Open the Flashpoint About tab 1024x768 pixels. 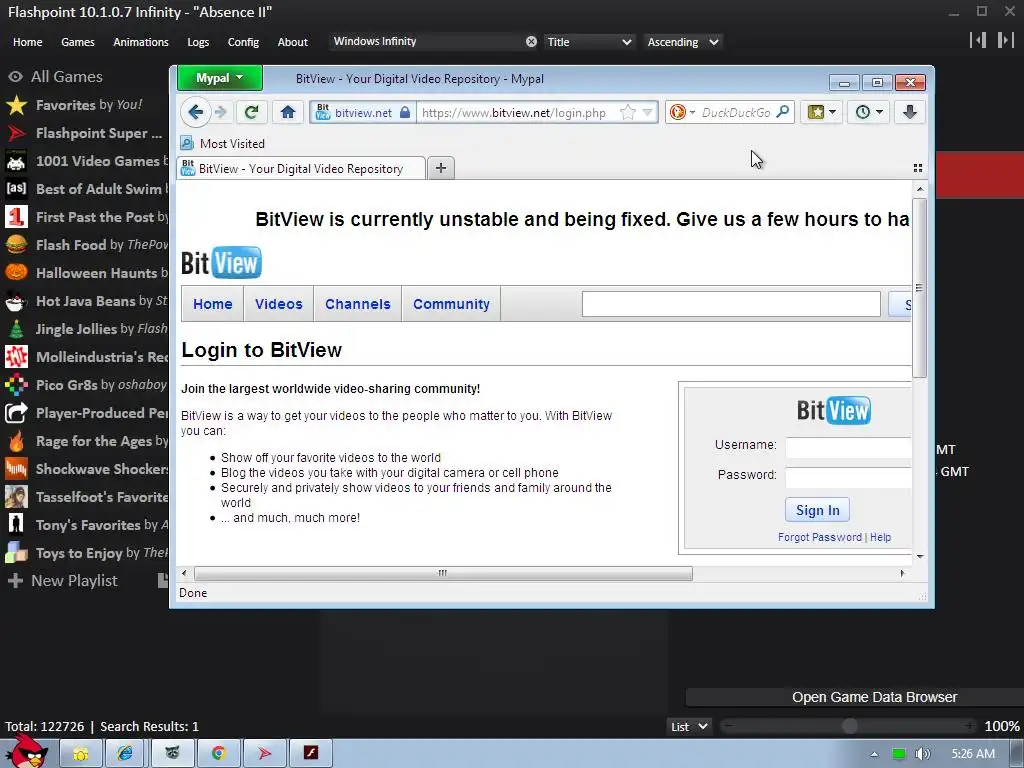coord(293,42)
